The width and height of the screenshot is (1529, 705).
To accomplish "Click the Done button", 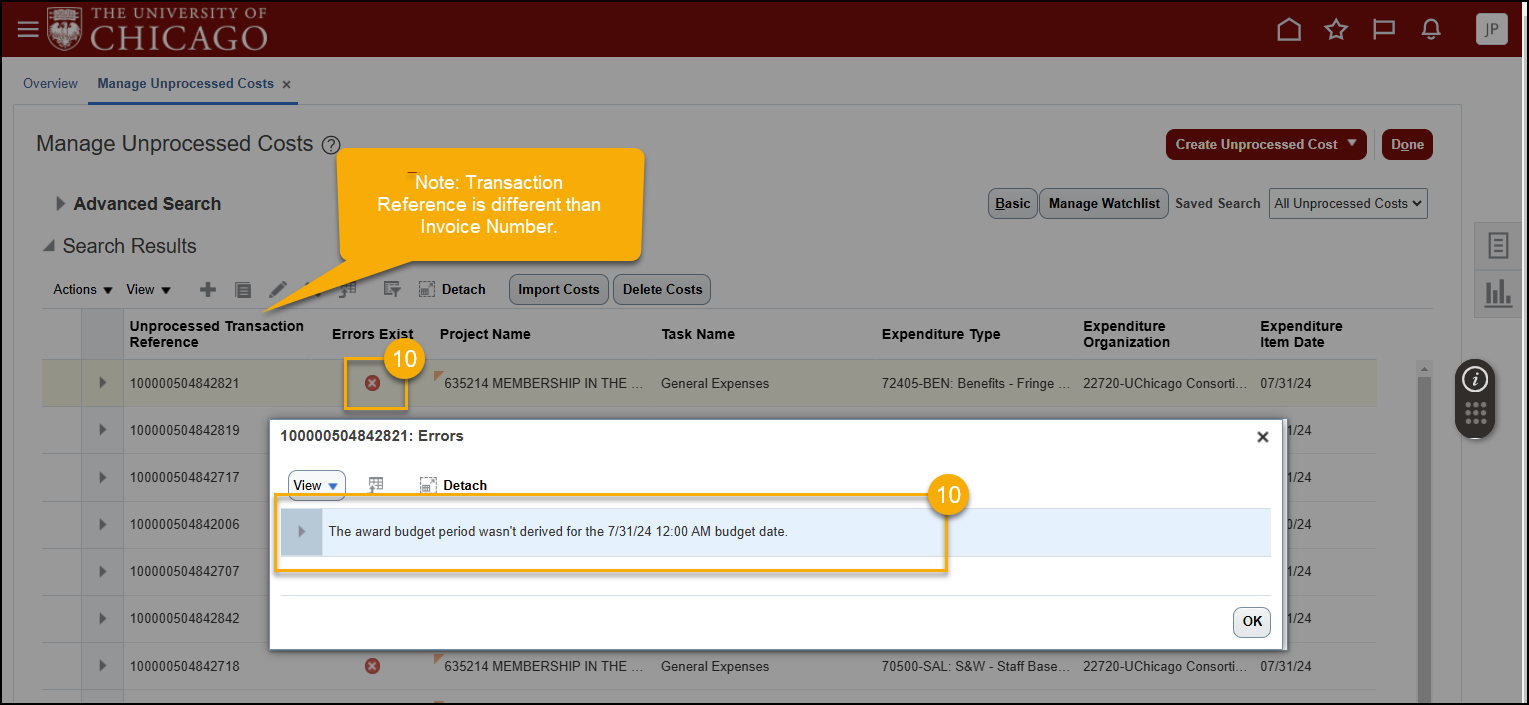I will (x=1407, y=144).
